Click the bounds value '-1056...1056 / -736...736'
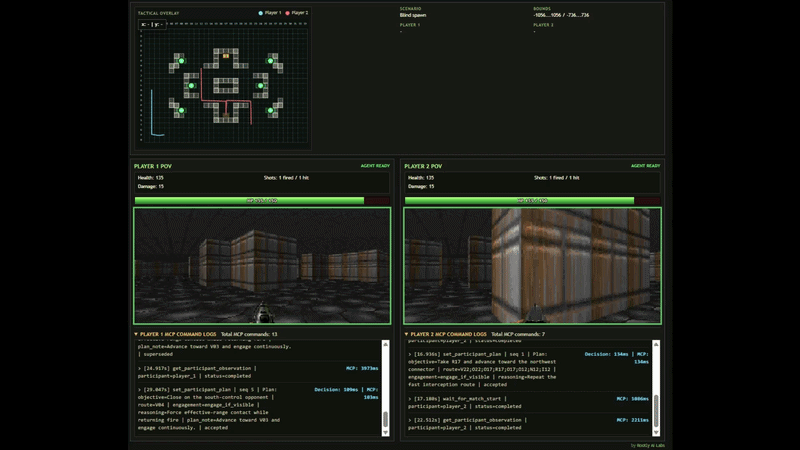Screen dimensions: 800x450 (561, 15)
